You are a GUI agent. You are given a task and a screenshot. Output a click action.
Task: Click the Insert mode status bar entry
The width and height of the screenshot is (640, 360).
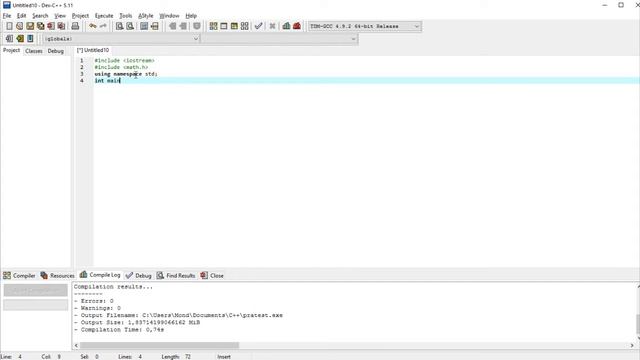[x=224, y=357]
